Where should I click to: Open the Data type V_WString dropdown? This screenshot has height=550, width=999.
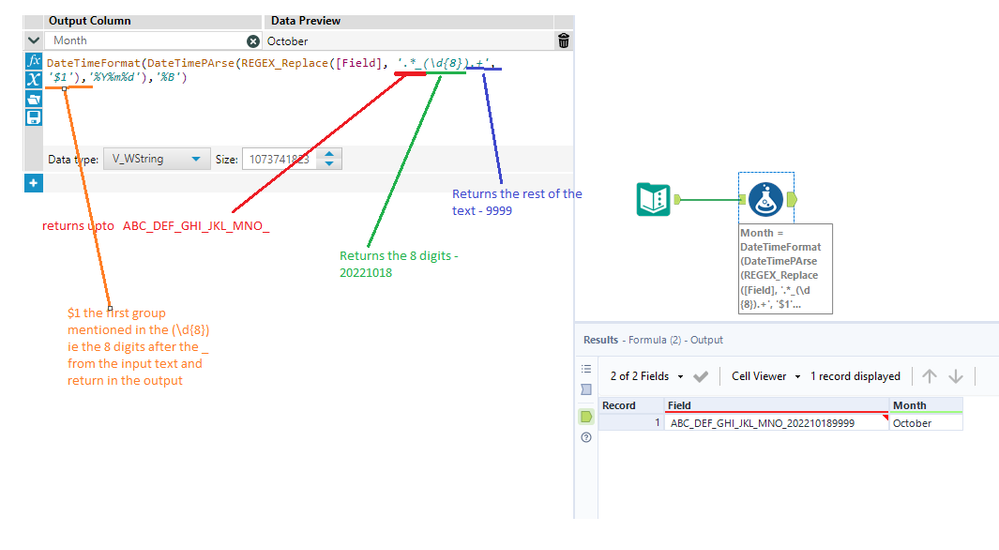click(157, 159)
